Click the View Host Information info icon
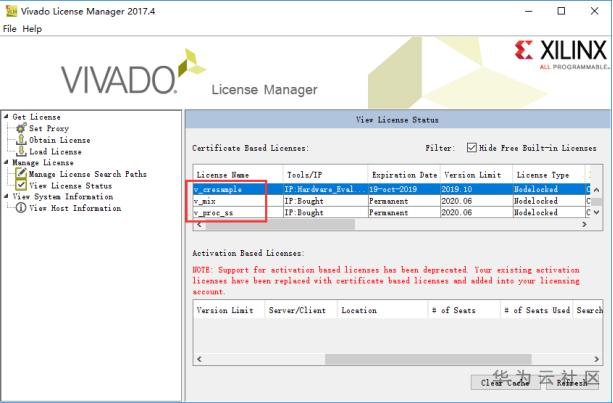Screen dimensions: 613x403 pos(21,208)
